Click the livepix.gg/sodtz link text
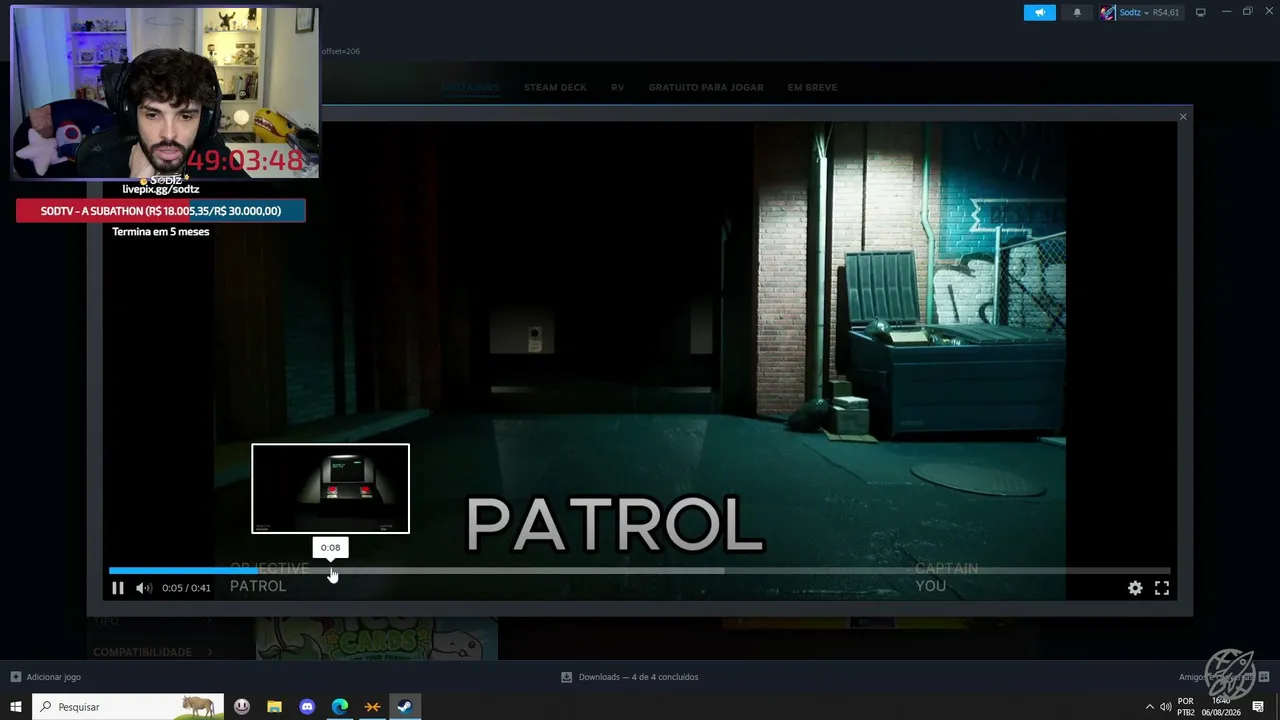The width and height of the screenshot is (1280, 720). click(x=160, y=189)
